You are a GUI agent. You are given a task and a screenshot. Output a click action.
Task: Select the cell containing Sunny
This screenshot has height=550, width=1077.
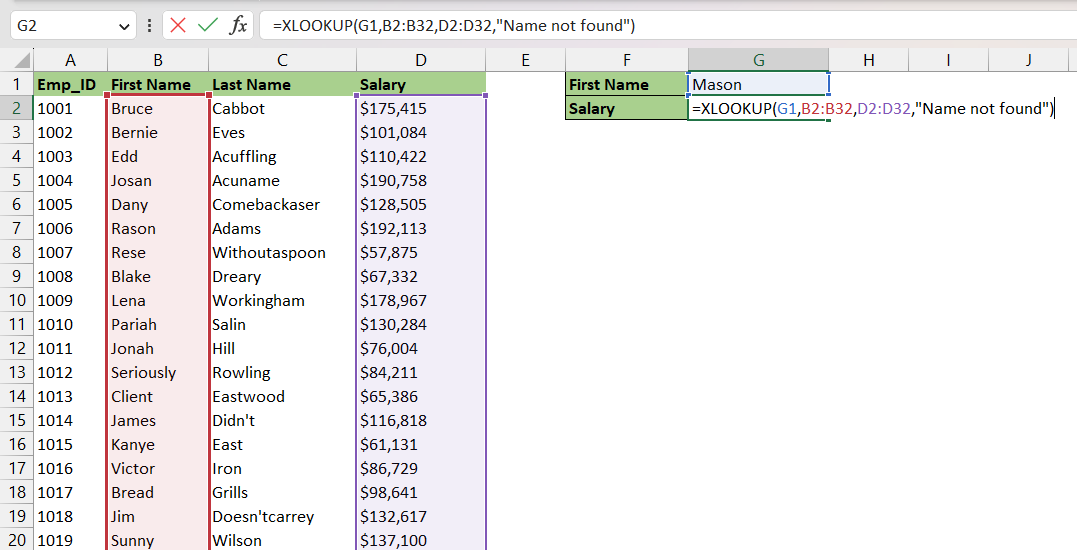(x=158, y=540)
